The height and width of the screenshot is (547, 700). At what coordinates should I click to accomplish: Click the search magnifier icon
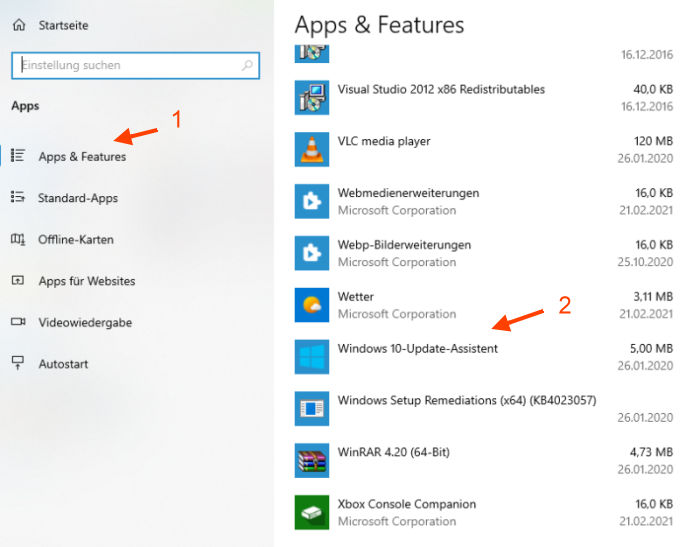(x=247, y=66)
